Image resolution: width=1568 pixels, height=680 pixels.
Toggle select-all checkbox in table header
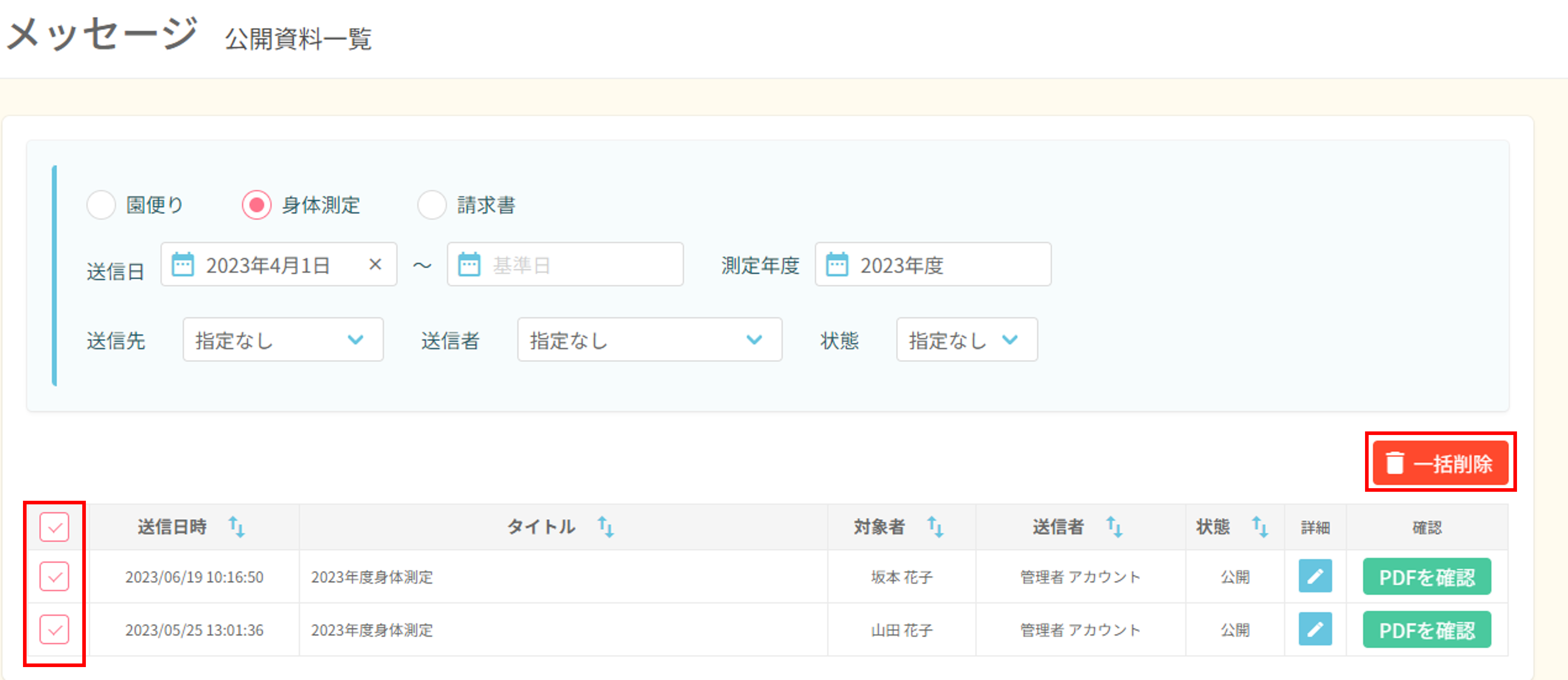[x=54, y=527]
